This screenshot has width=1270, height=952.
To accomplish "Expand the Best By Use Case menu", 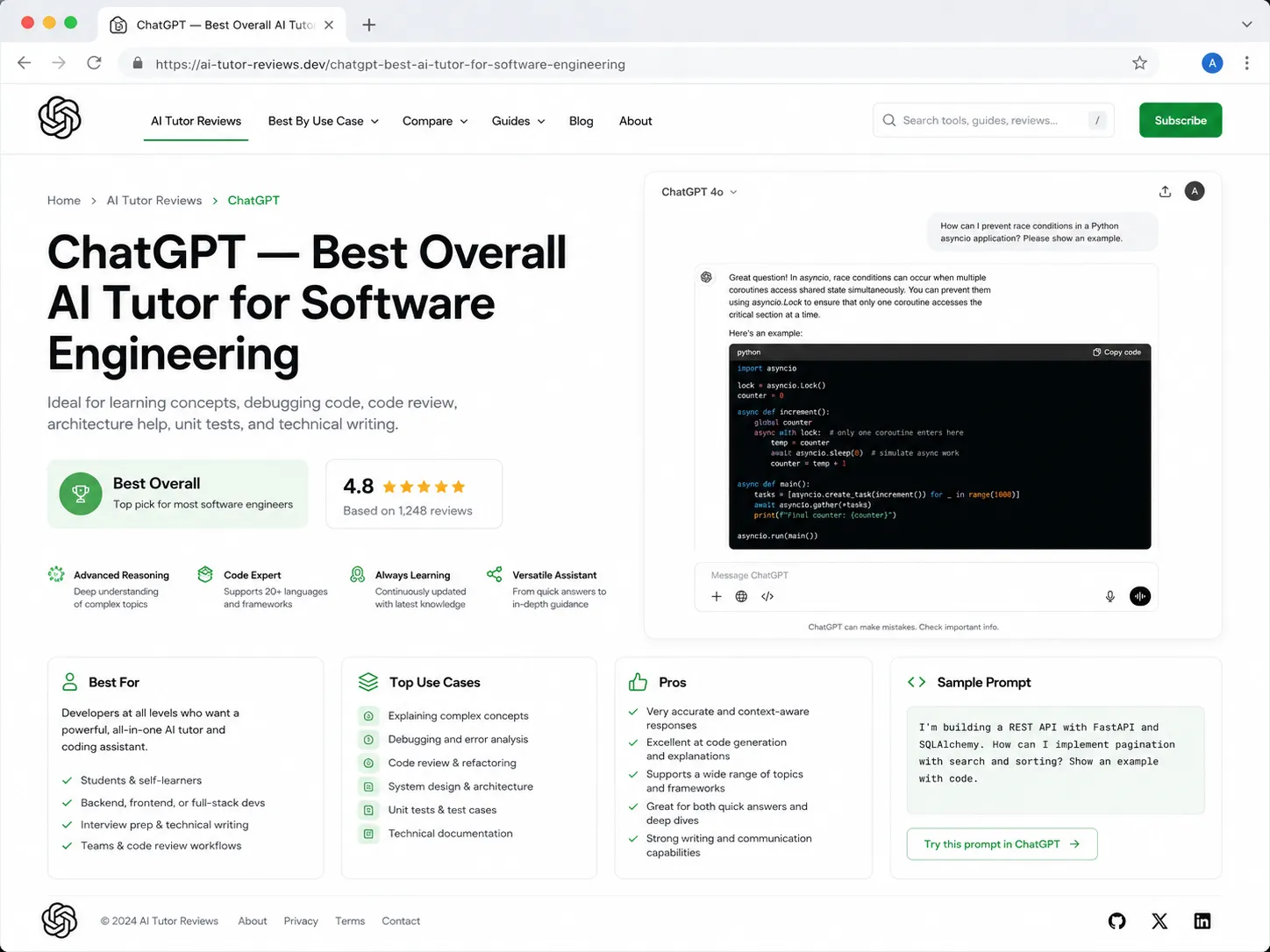I will pos(323,121).
